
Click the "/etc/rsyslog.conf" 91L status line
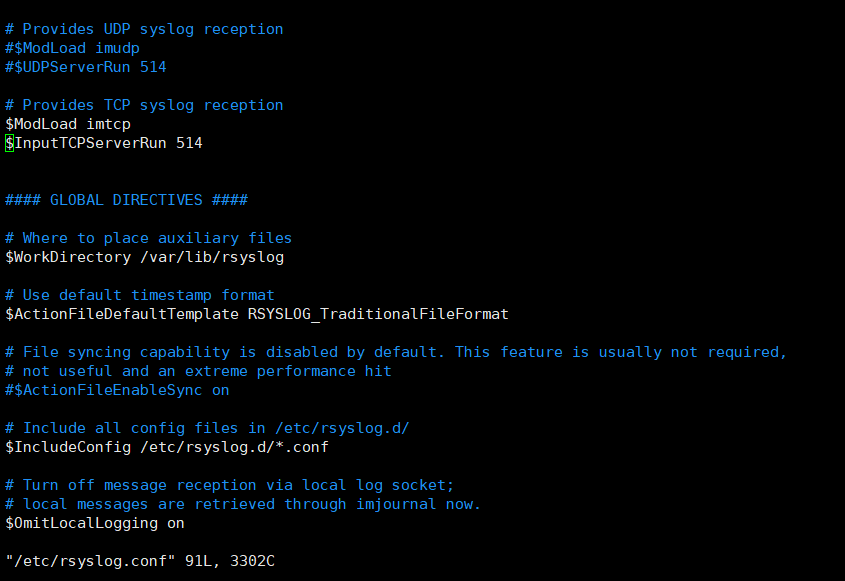[x=140, y=562]
